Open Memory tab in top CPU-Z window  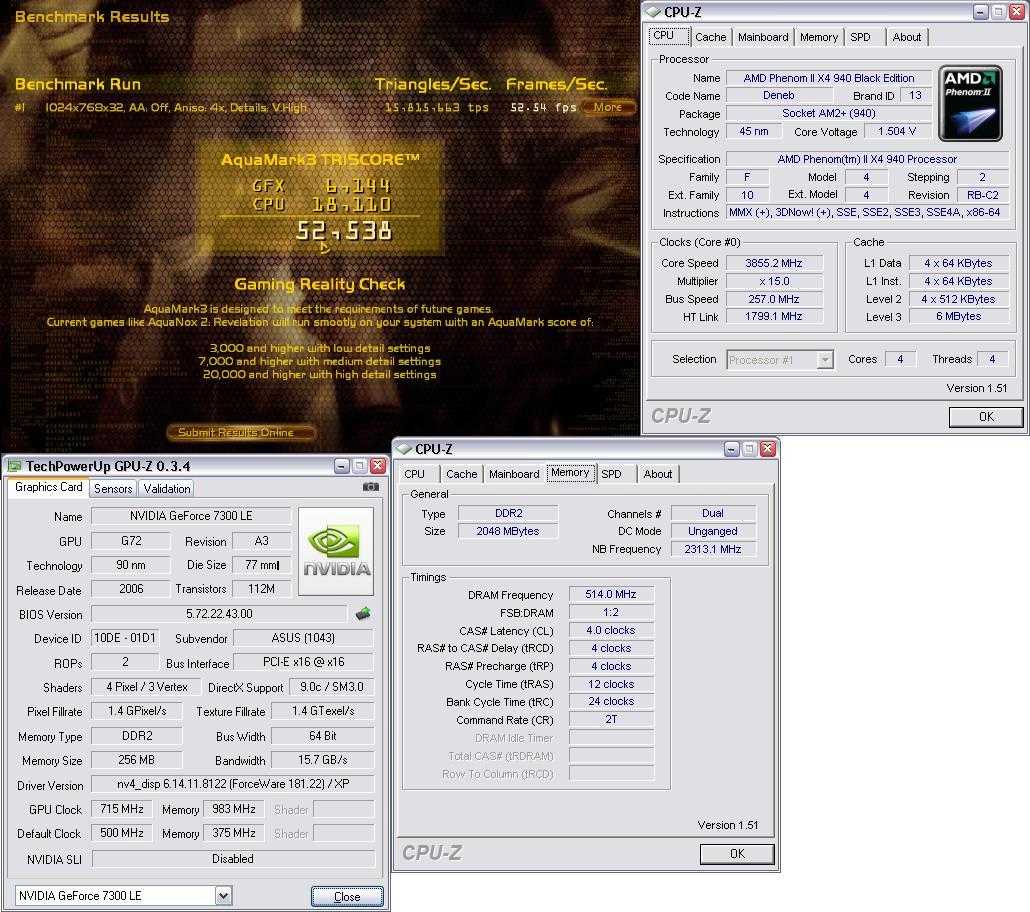click(818, 37)
